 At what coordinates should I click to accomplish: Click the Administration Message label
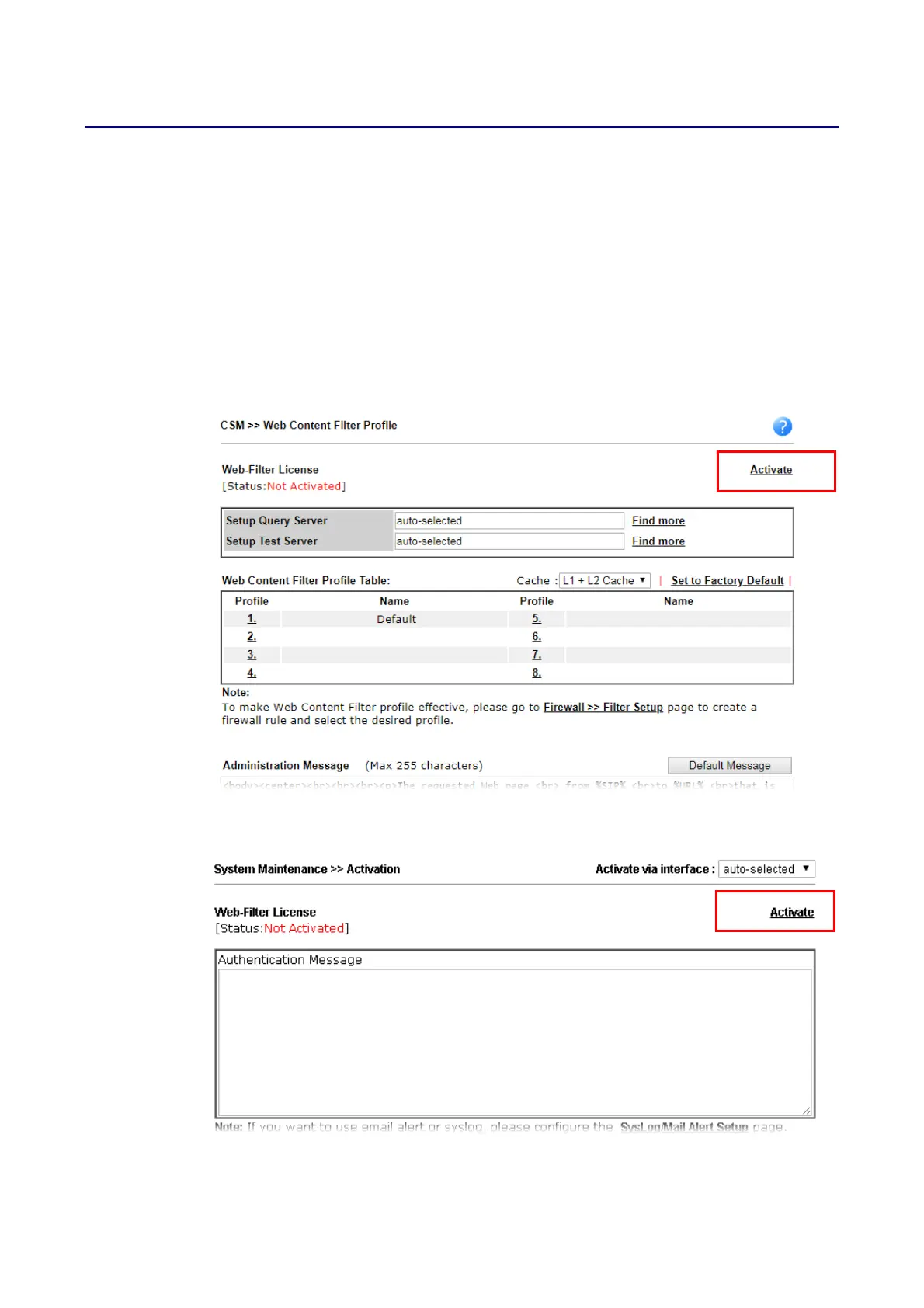click(286, 766)
